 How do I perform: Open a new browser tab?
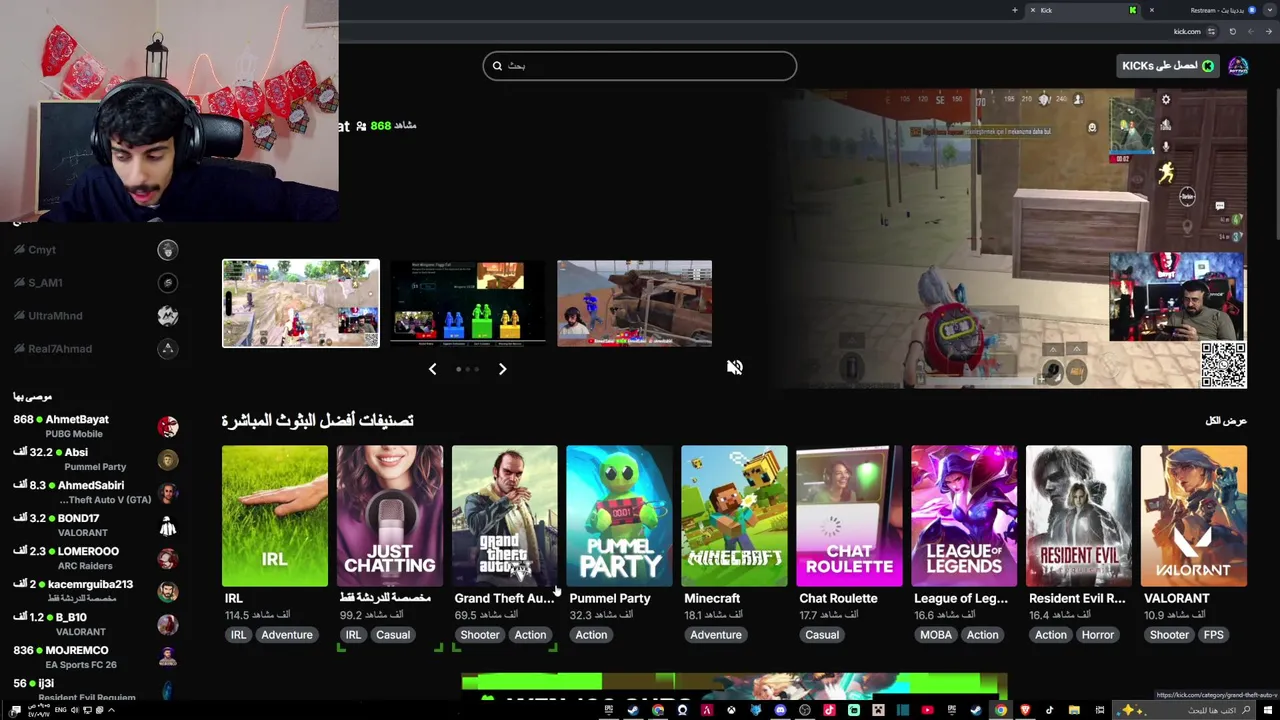(x=1015, y=10)
